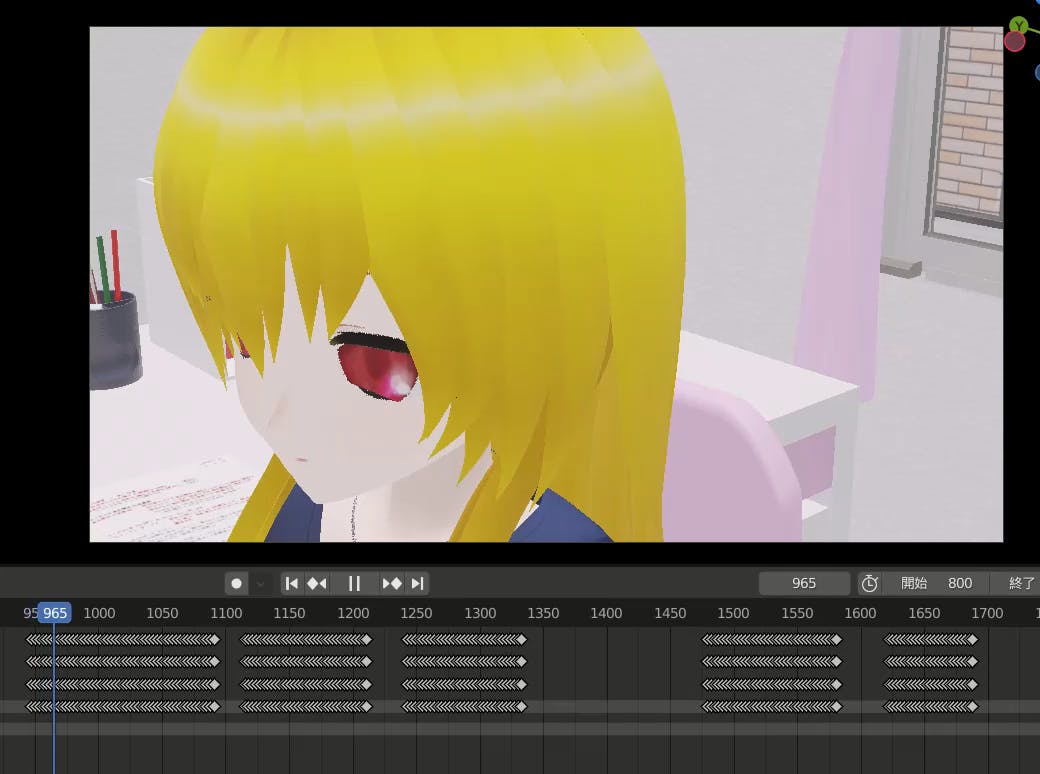
Task: Click the green Y axis gizmo handle
Action: click(x=1018, y=25)
